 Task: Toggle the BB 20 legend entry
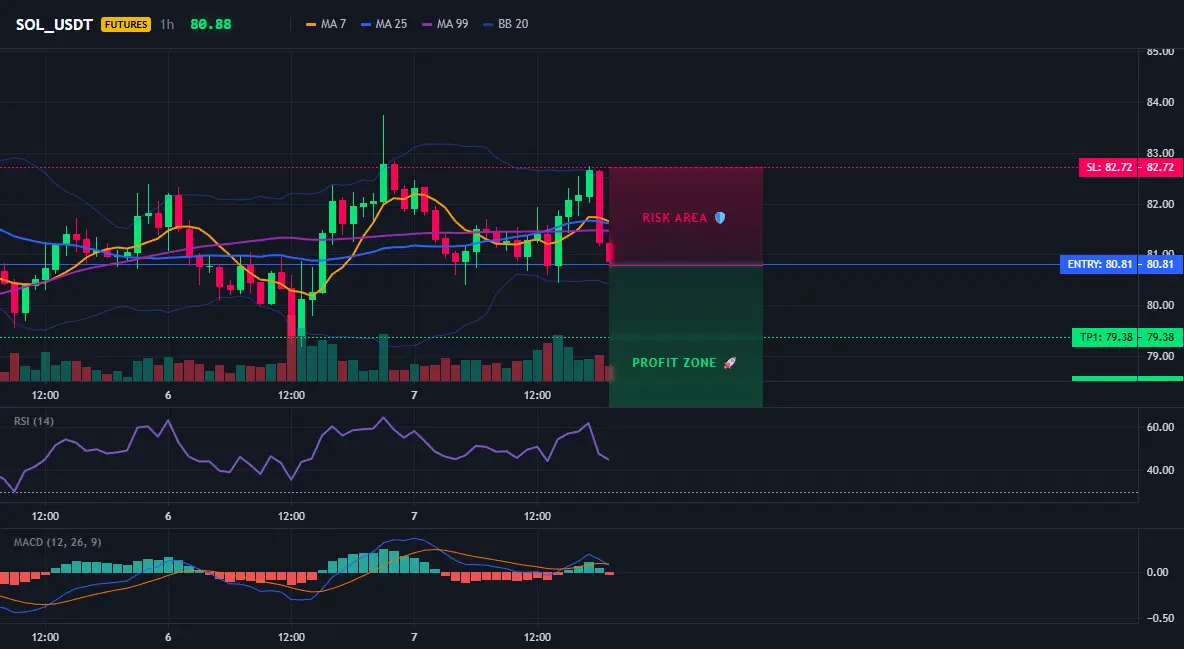tap(506, 24)
